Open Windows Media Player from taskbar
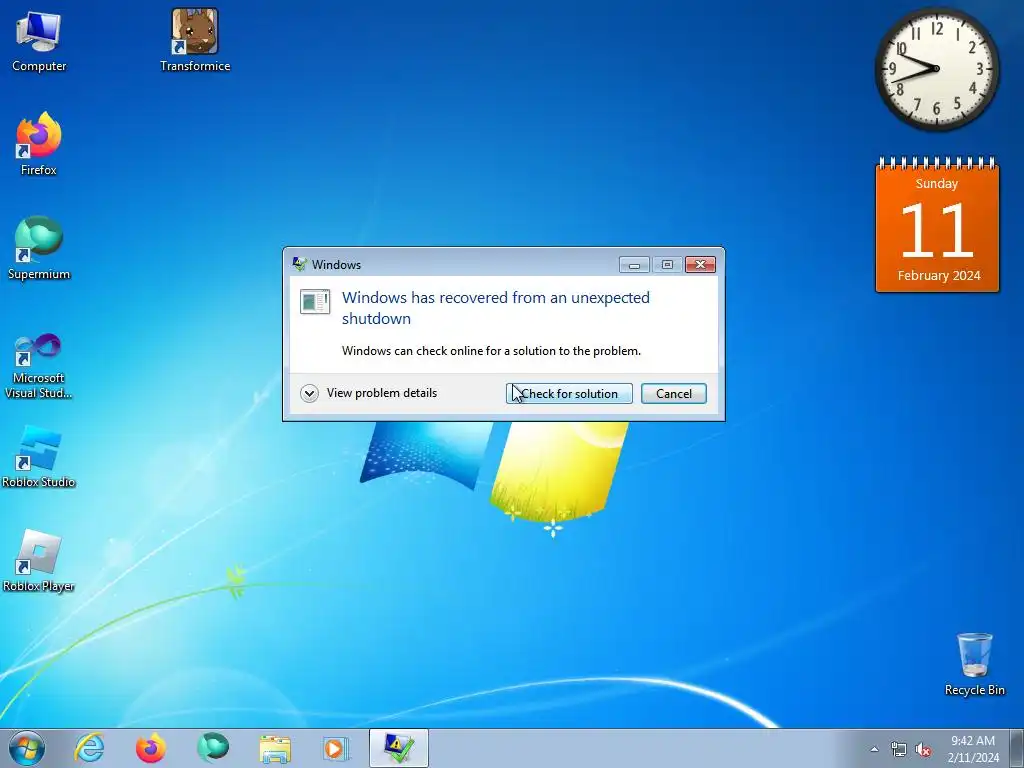The image size is (1024, 768). point(336,748)
